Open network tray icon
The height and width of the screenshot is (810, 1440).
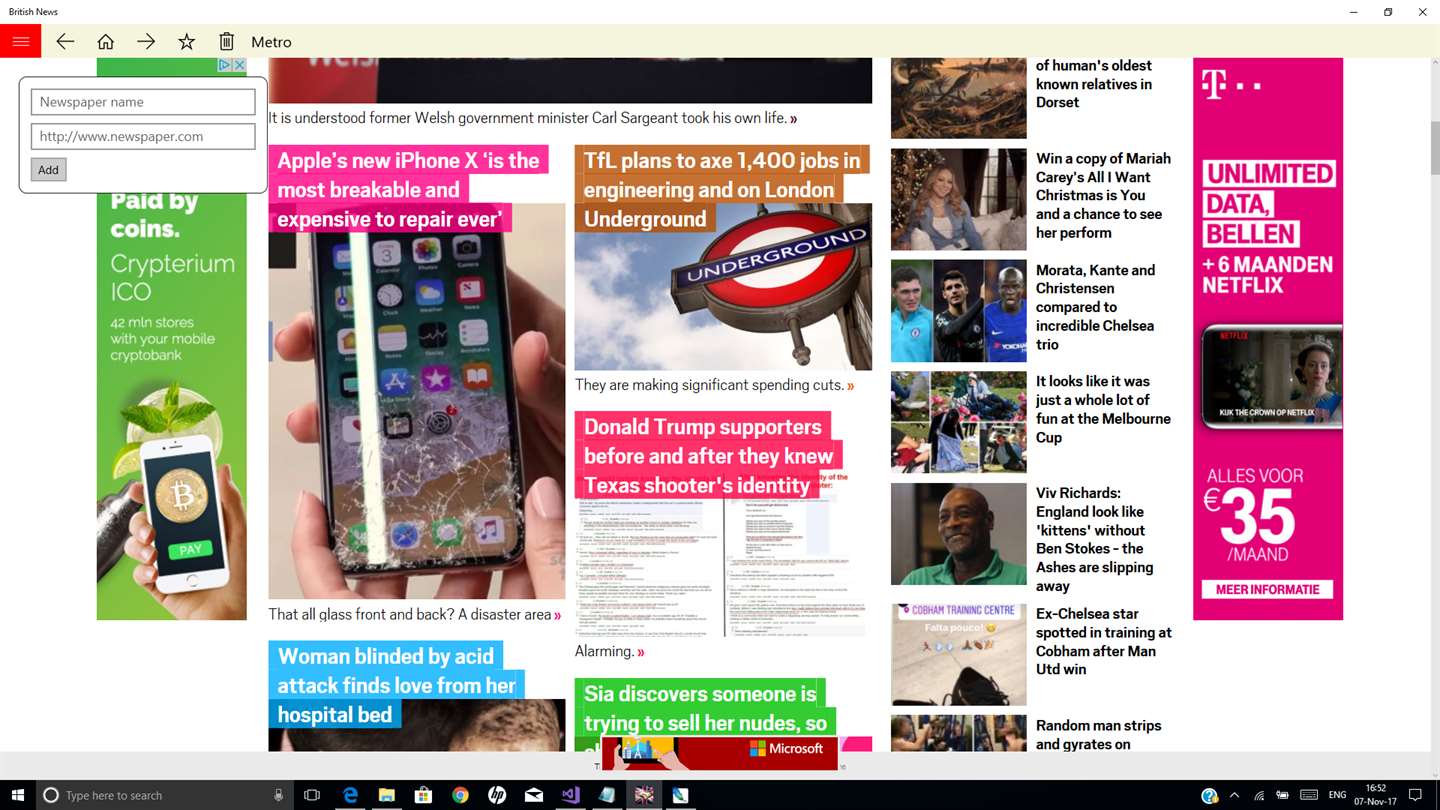pyautogui.click(x=1259, y=795)
